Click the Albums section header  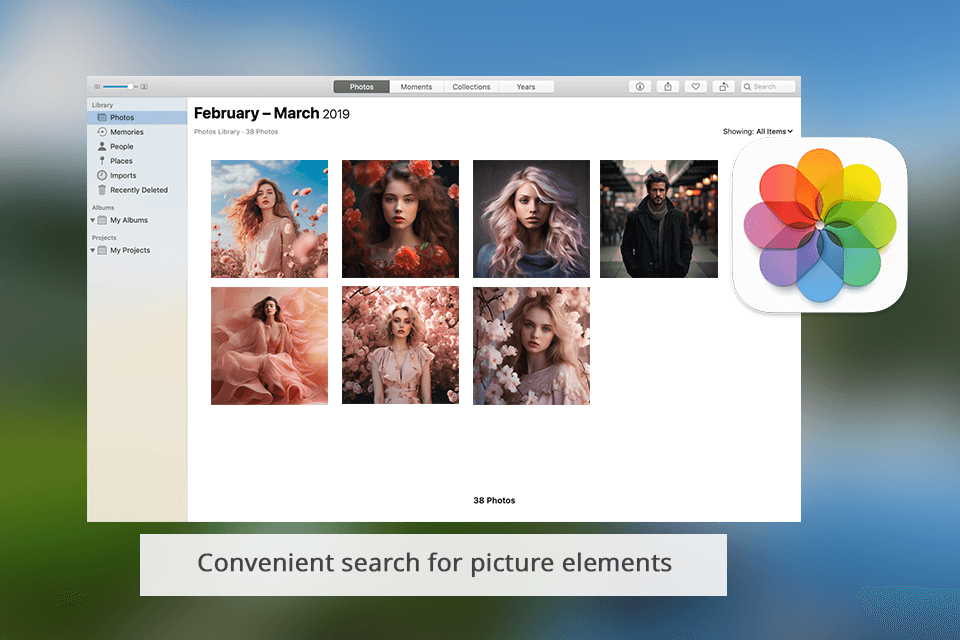click(x=103, y=208)
